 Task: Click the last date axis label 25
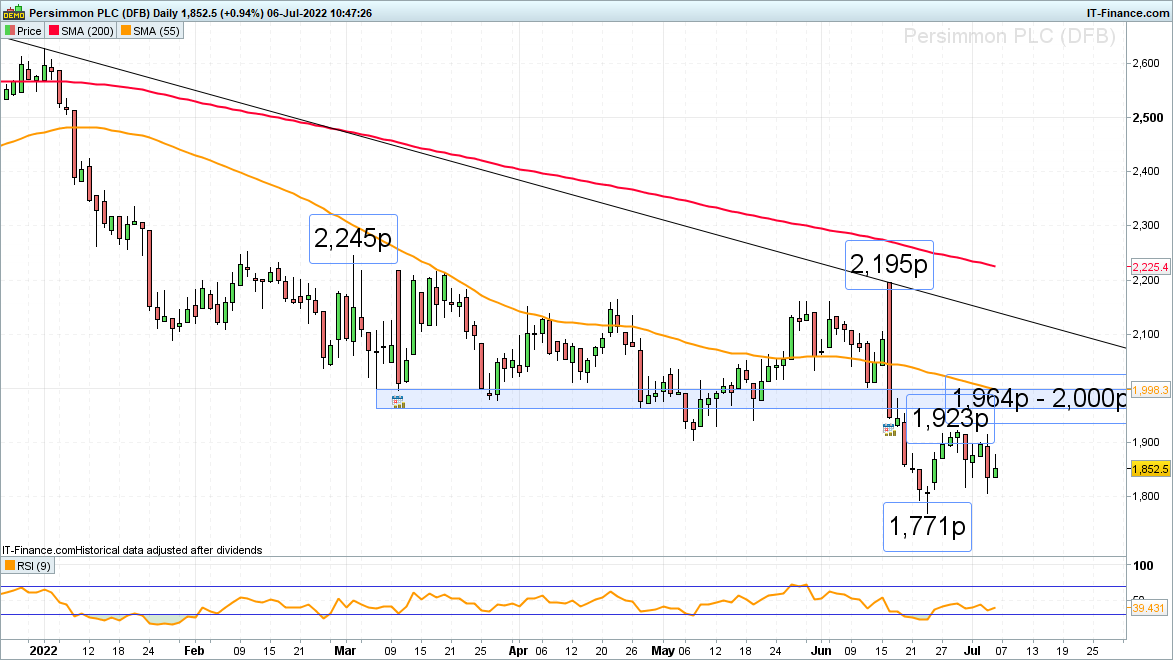1091,651
